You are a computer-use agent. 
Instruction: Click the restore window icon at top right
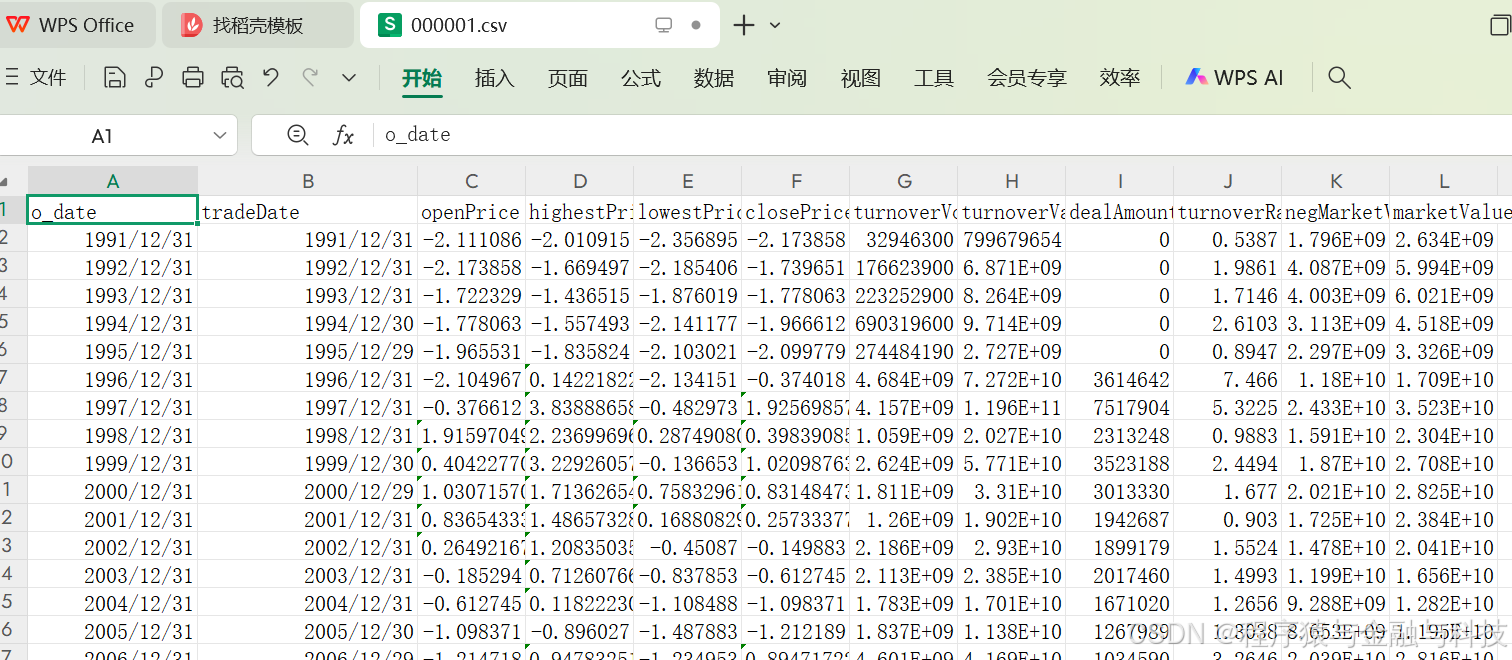point(1500,25)
